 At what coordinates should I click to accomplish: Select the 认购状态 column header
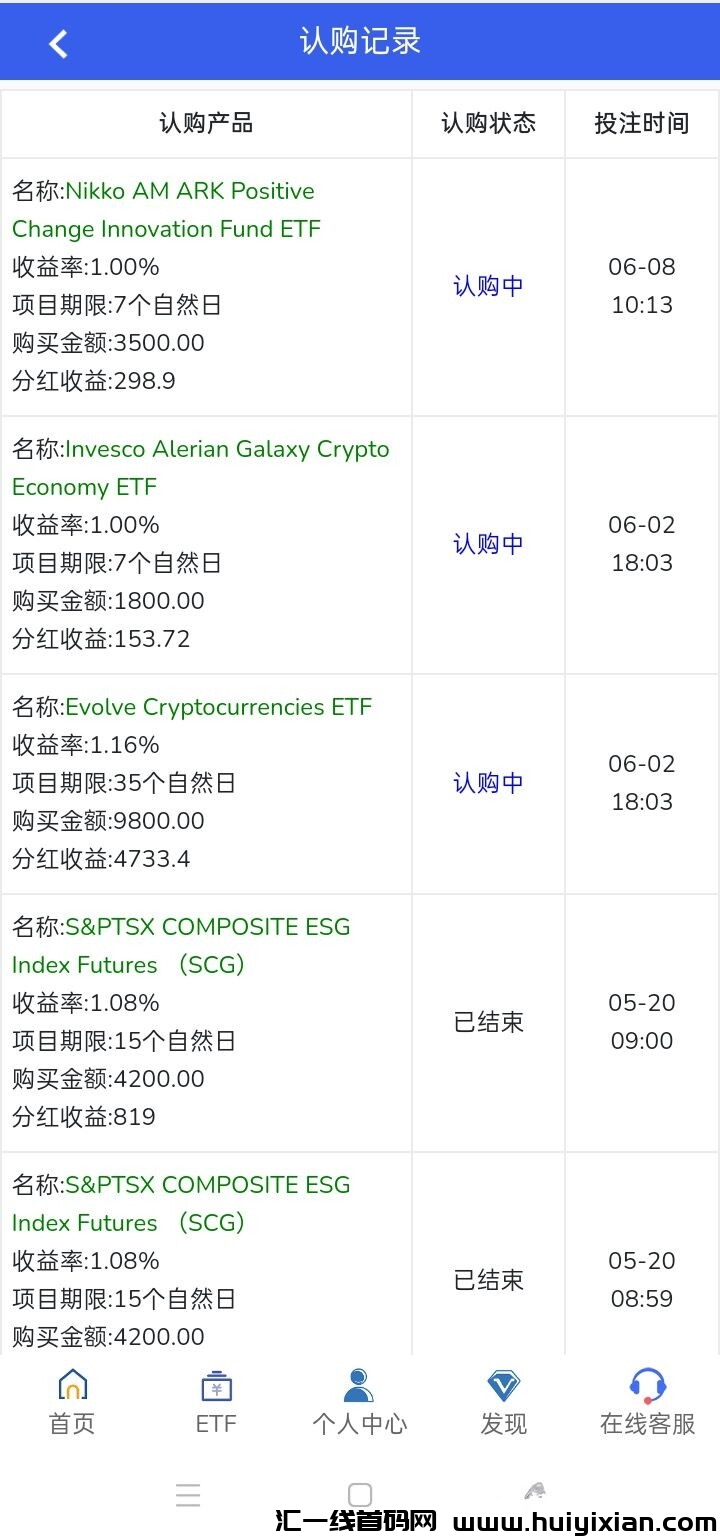488,123
